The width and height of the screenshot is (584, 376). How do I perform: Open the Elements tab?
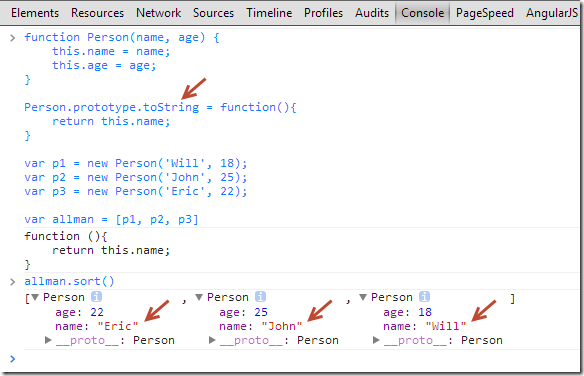pyautogui.click(x=35, y=13)
